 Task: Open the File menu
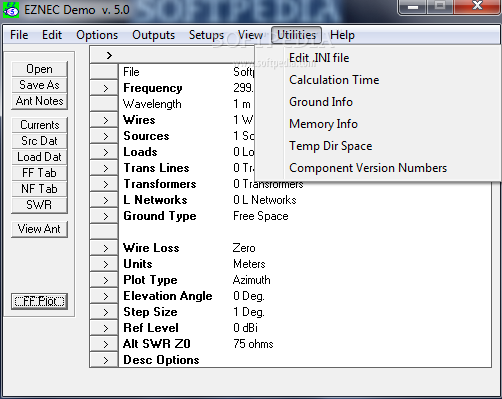(x=19, y=35)
